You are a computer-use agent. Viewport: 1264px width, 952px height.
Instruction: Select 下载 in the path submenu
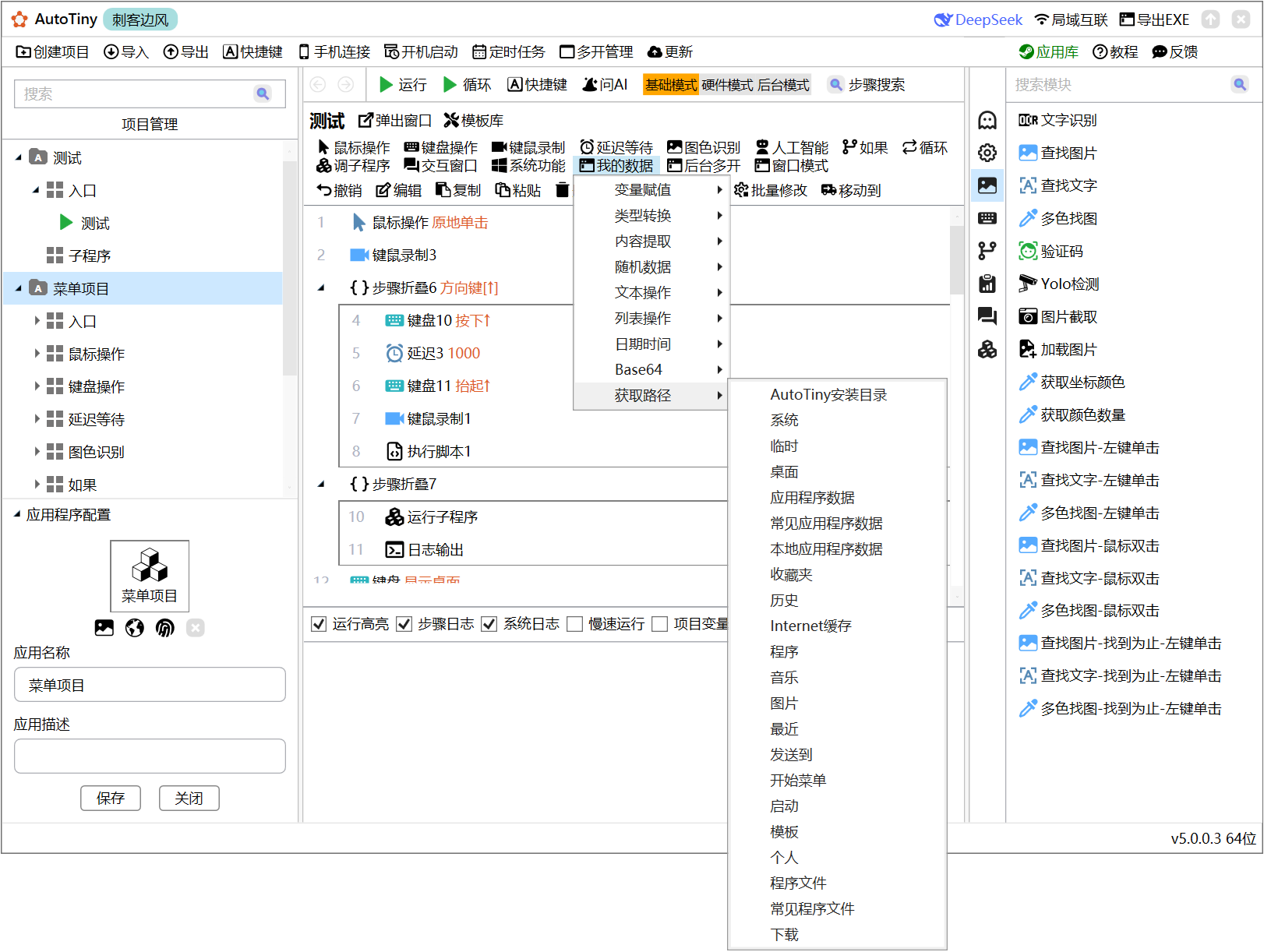click(x=837, y=935)
